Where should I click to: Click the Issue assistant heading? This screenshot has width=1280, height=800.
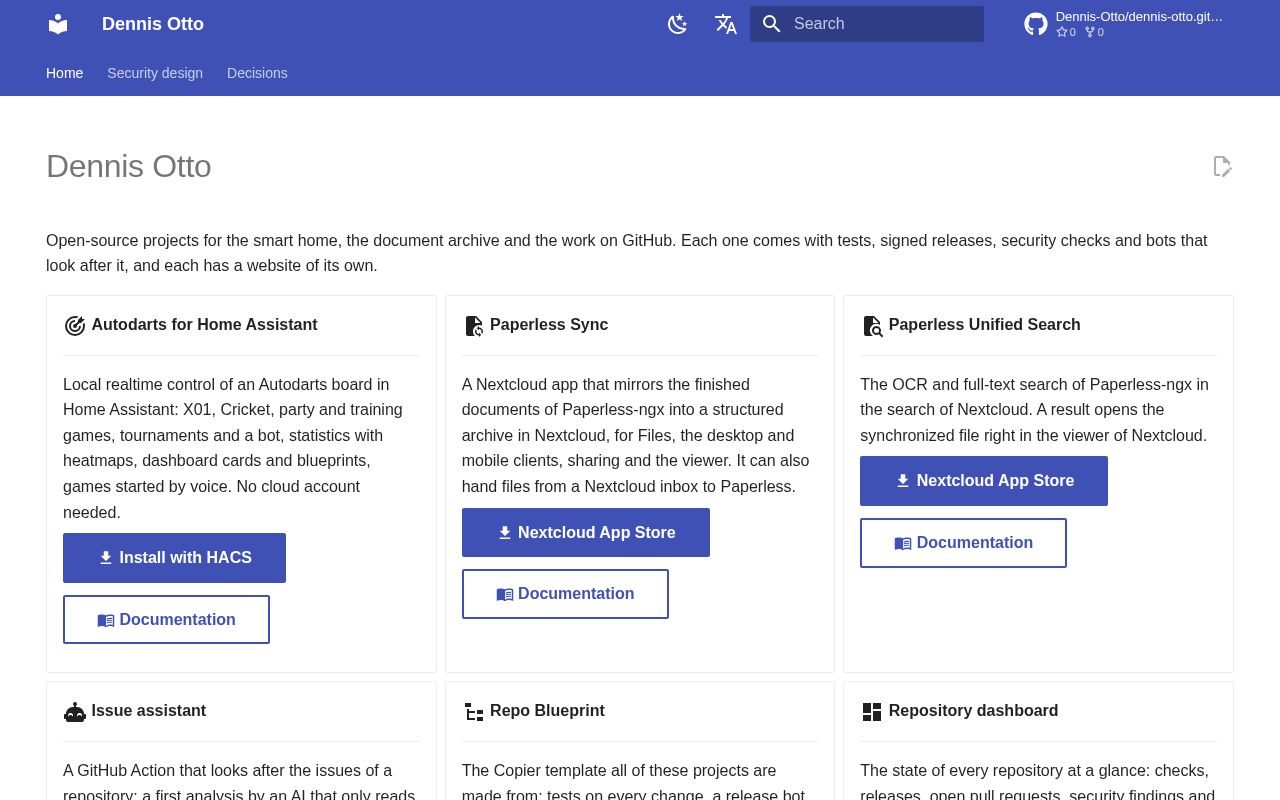149,711
